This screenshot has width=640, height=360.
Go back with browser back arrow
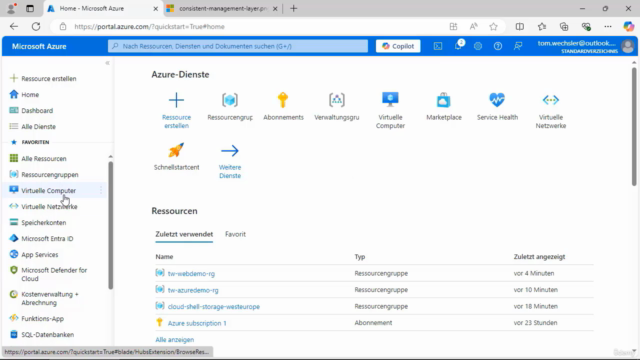pos(14,27)
